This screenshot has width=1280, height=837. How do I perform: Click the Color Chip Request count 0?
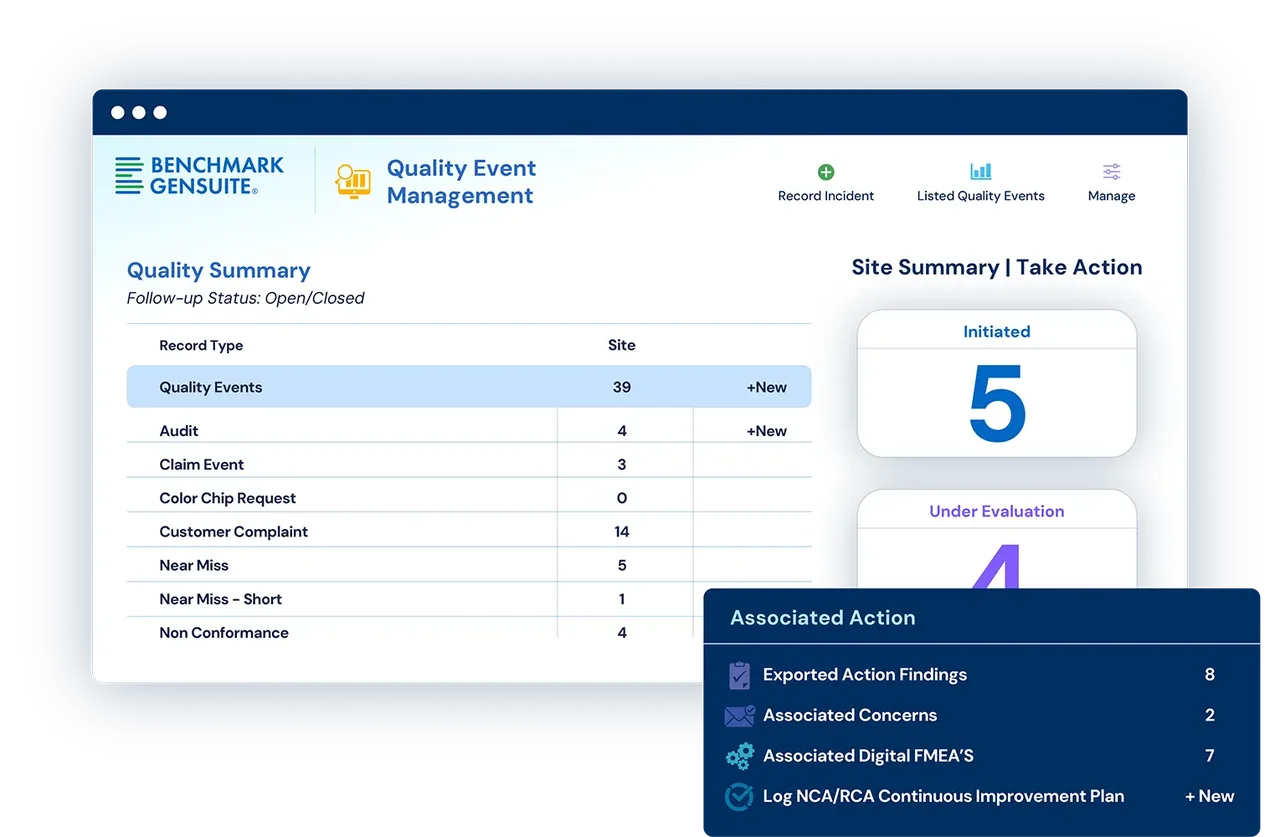(x=622, y=498)
